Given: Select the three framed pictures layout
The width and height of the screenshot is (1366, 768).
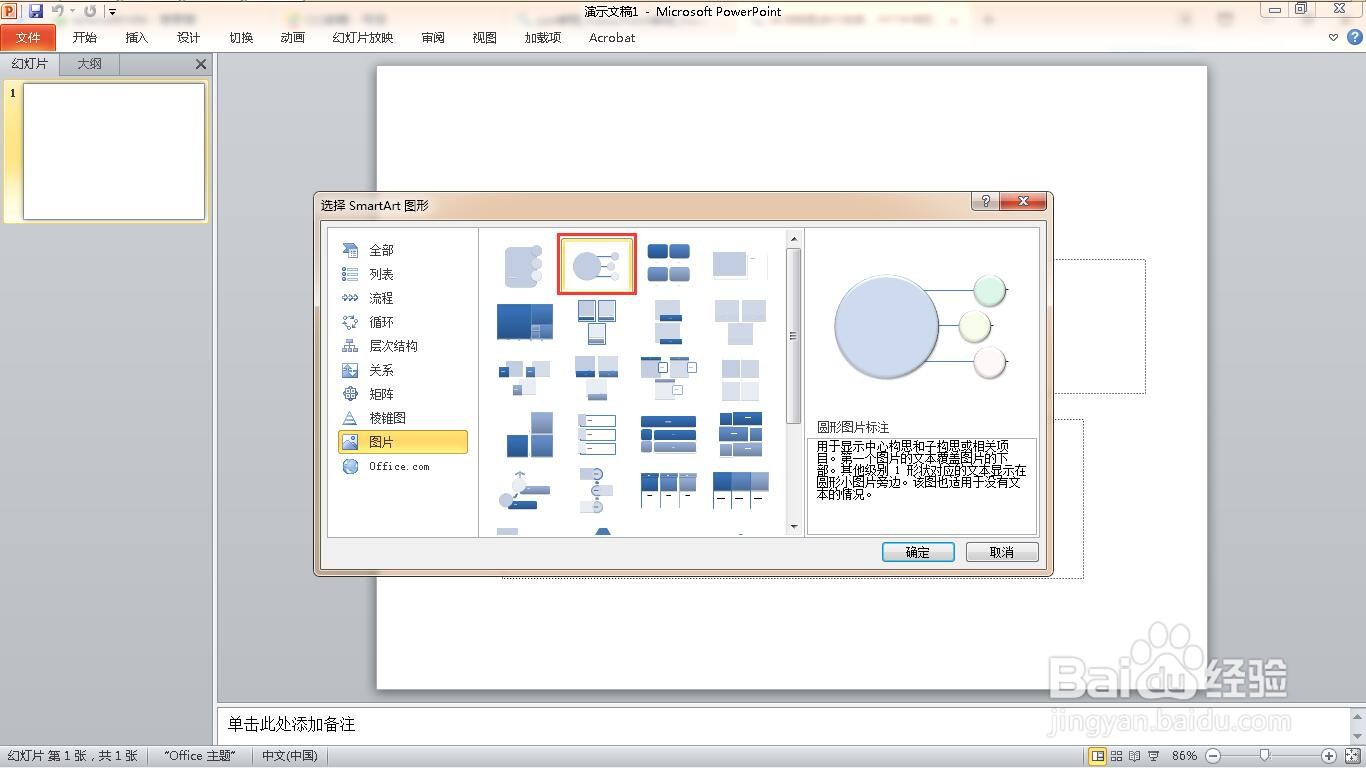Looking at the screenshot, I should coord(597,322).
